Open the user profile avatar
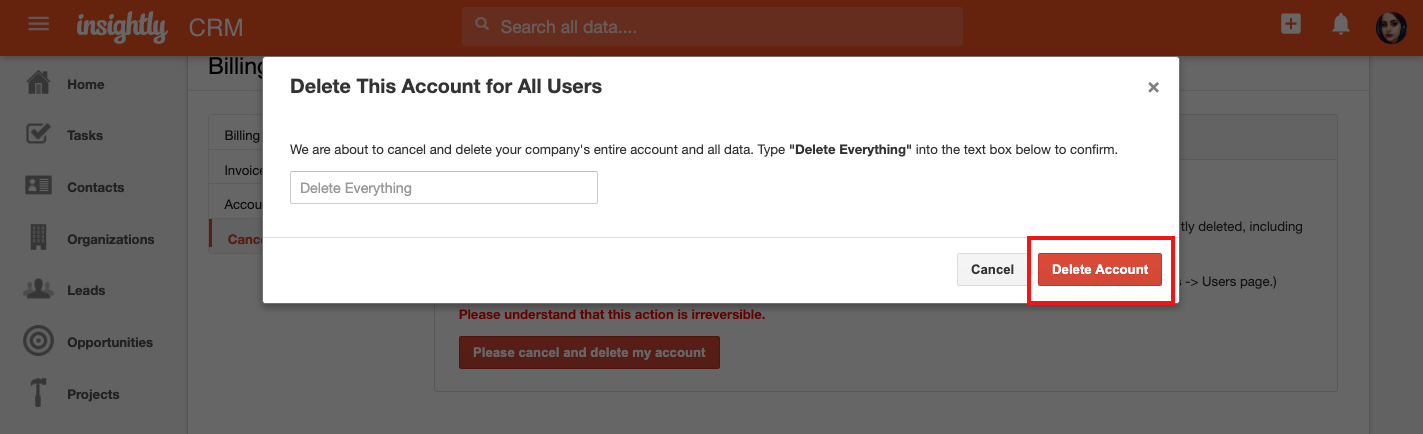 (x=1391, y=27)
